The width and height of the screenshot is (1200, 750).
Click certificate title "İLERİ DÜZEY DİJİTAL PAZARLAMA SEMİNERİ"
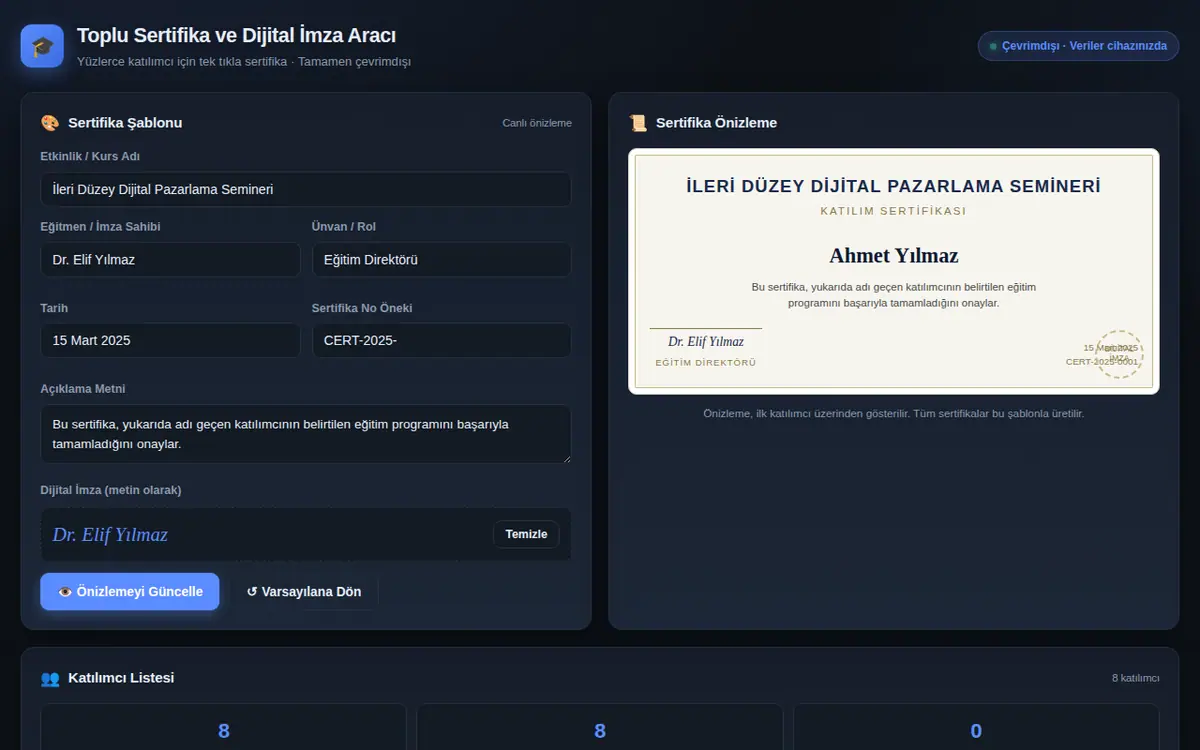tap(894, 186)
